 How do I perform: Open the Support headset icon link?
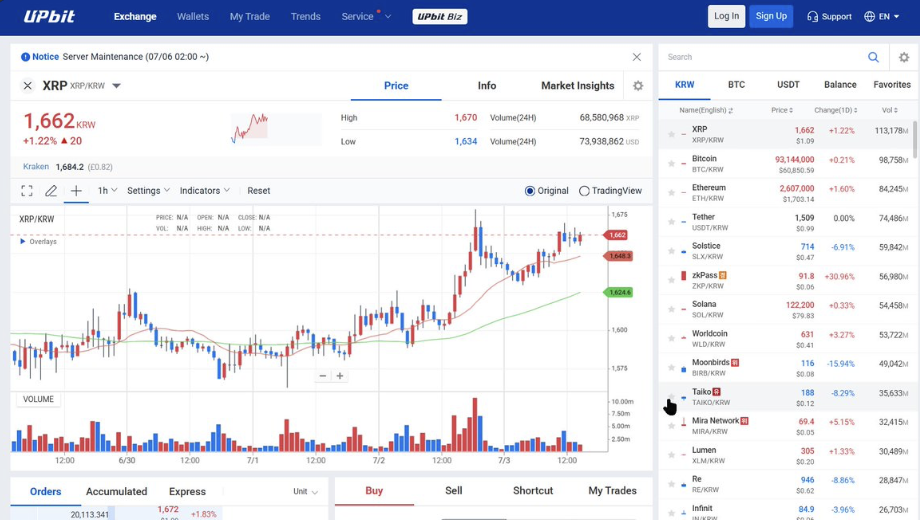click(x=812, y=16)
